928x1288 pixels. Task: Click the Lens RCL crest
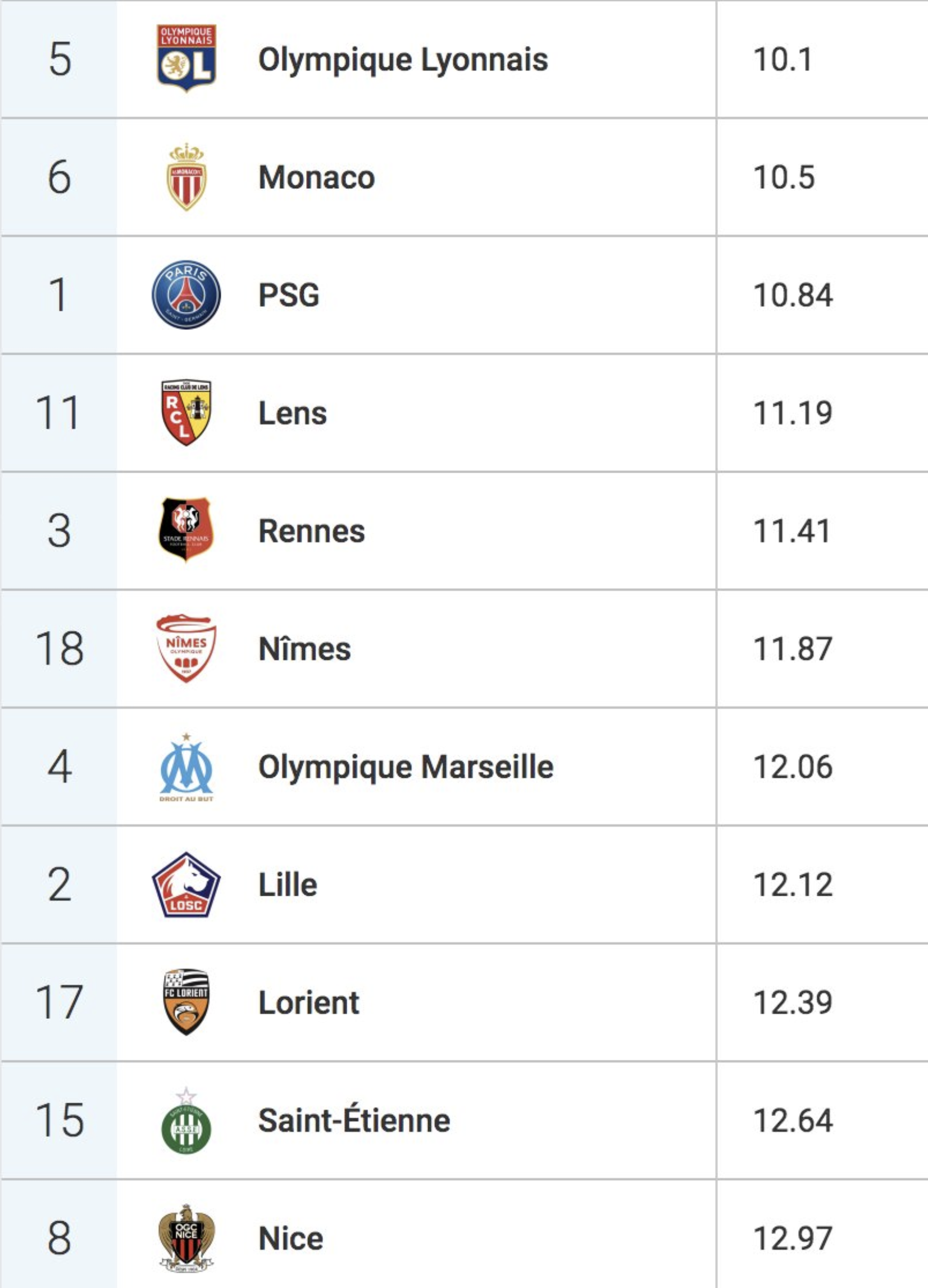(186, 413)
